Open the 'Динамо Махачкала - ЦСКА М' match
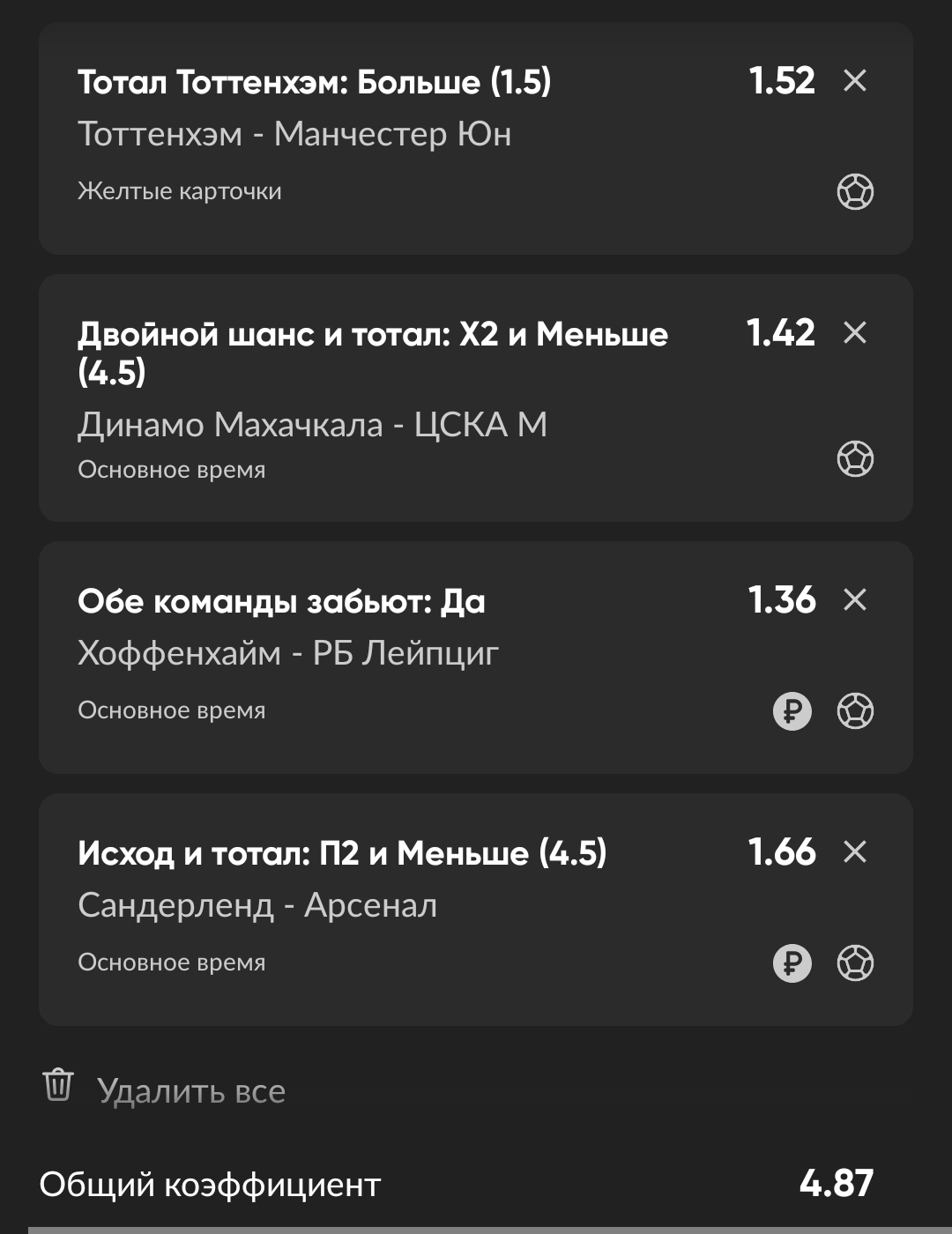952x1234 pixels. click(x=312, y=425)
